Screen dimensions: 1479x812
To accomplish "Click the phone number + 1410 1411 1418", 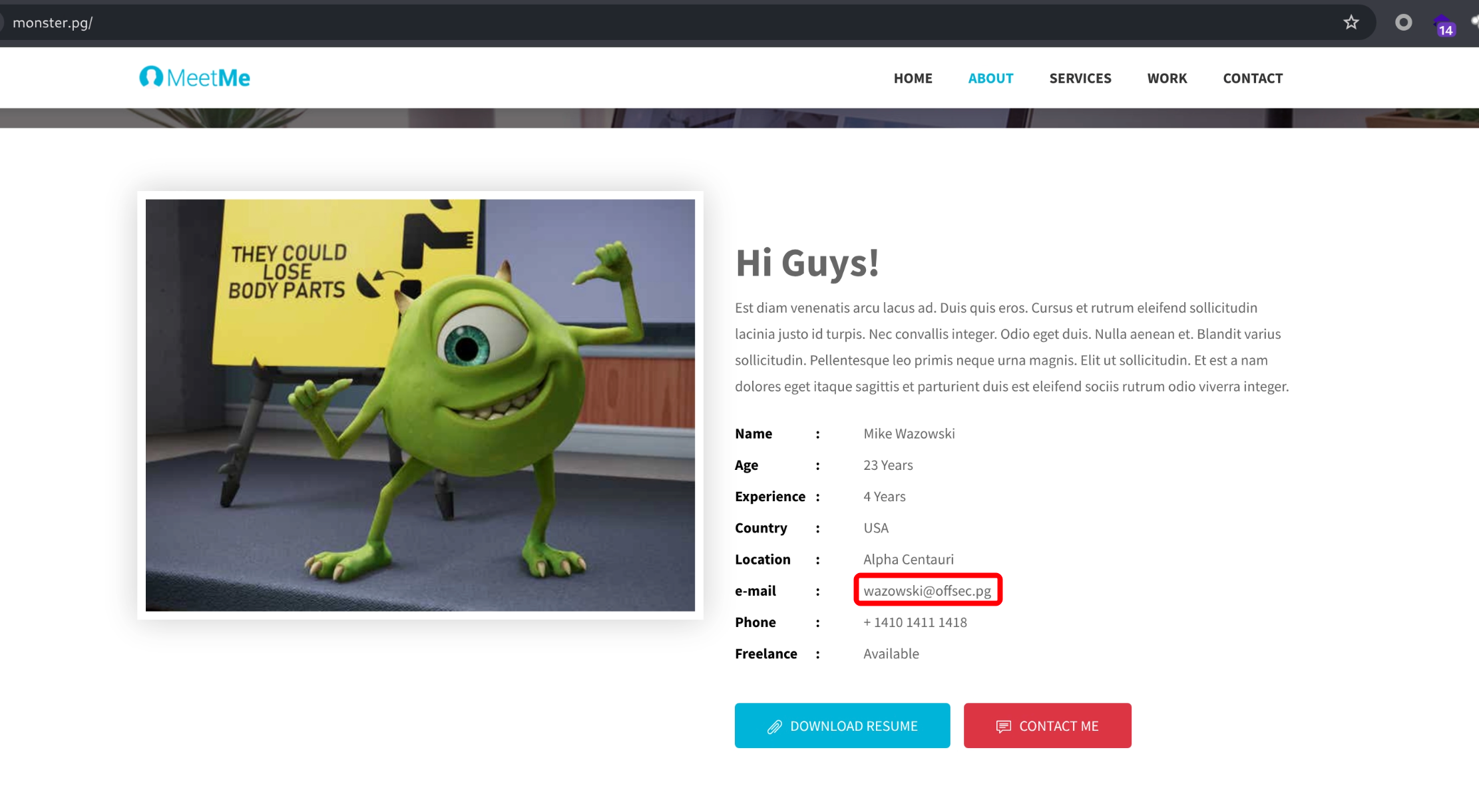I will pos(915,622).
